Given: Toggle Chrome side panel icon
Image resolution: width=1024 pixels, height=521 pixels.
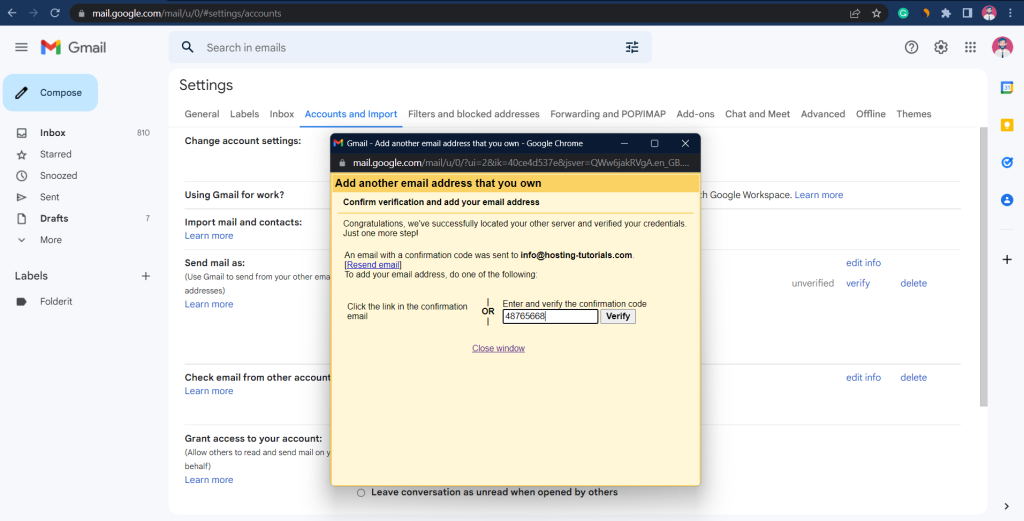Looking at the screenshot, I should click(x=967, y=13).
